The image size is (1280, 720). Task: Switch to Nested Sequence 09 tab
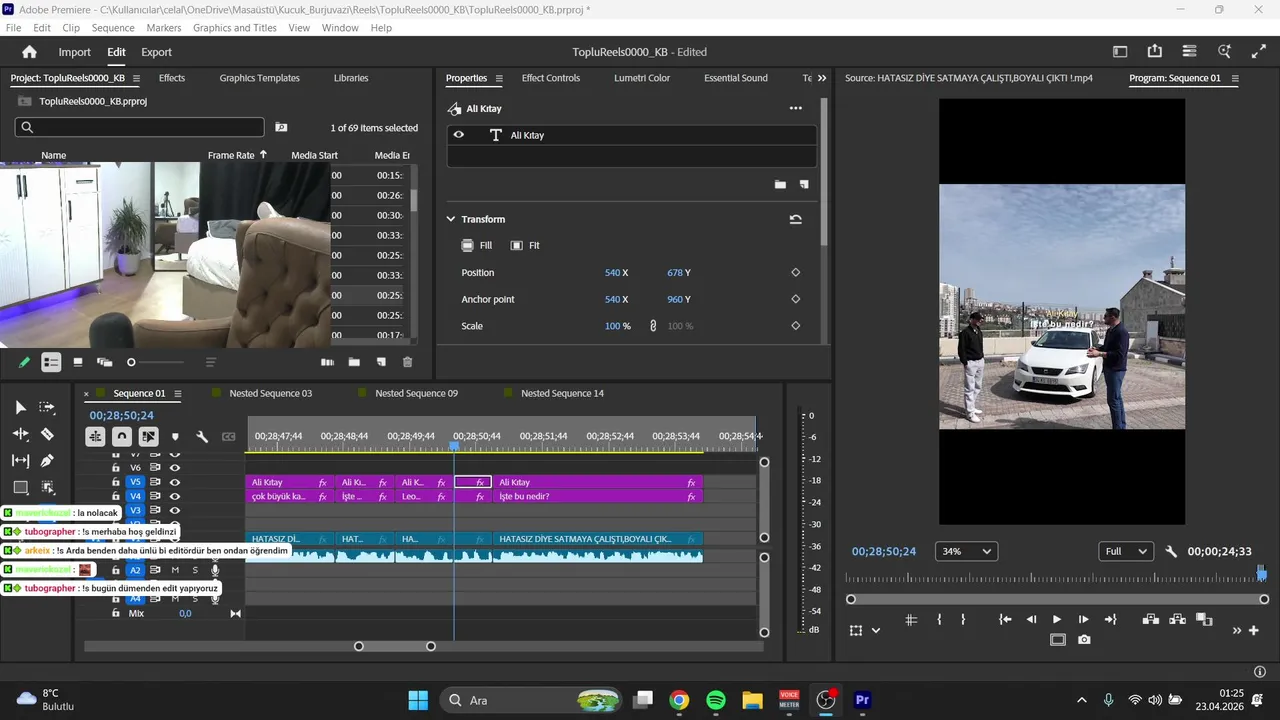click(416, 393)
